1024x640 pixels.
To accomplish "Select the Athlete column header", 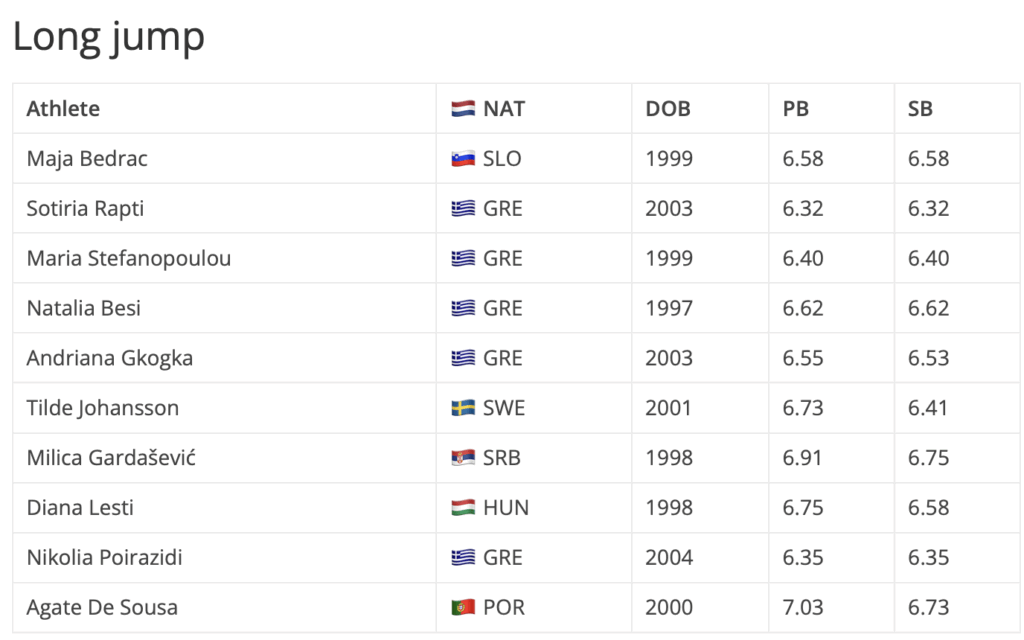I will tap(63, 109).
